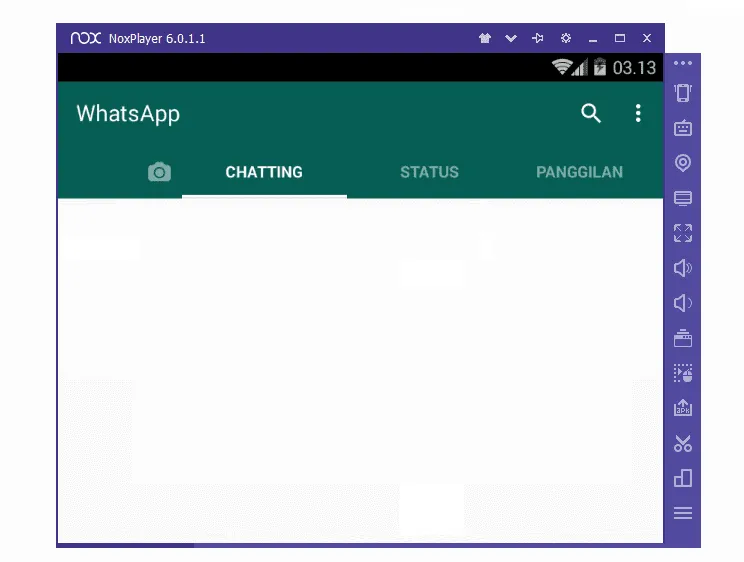744x562 pixels.
Task: Minimize the NoxPlayer window
Action: [x=593, y=41]
